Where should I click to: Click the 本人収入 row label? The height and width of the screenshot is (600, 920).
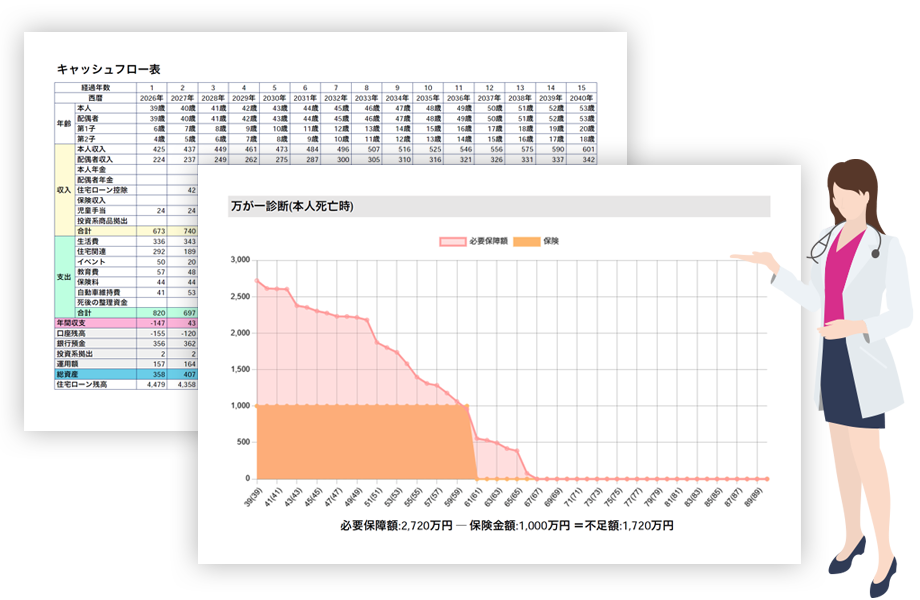click(x=95, y=148)
